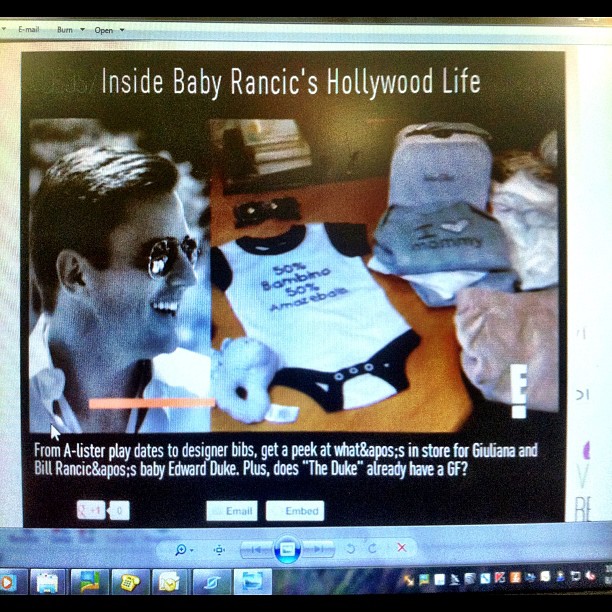Open the zoom magnifier control
This screenshot has height=612, width=612.
(x=181, y=550)
